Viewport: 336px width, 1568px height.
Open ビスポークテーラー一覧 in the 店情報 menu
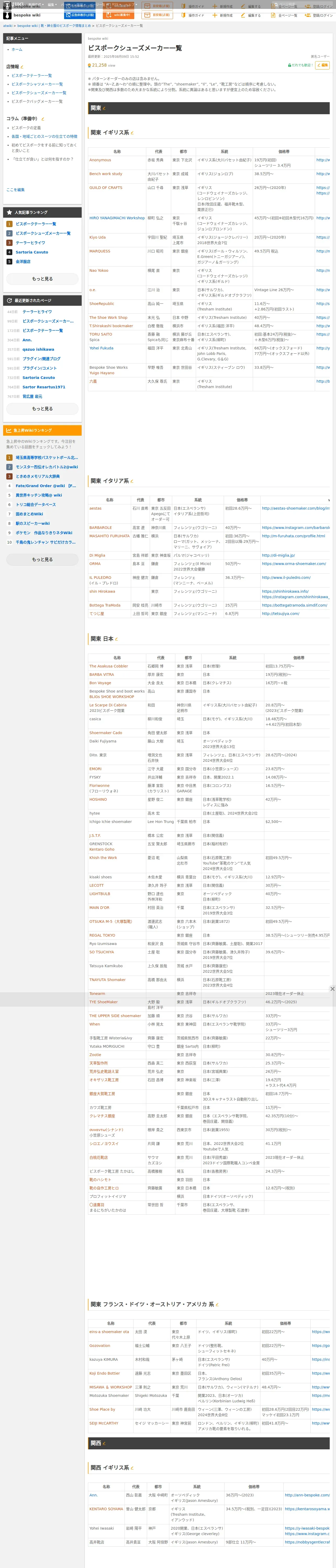point(32,76)
